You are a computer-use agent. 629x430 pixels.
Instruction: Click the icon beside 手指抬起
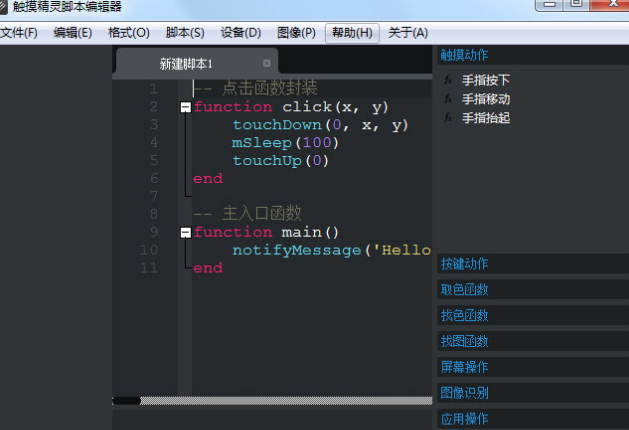[x=448, y=118]
